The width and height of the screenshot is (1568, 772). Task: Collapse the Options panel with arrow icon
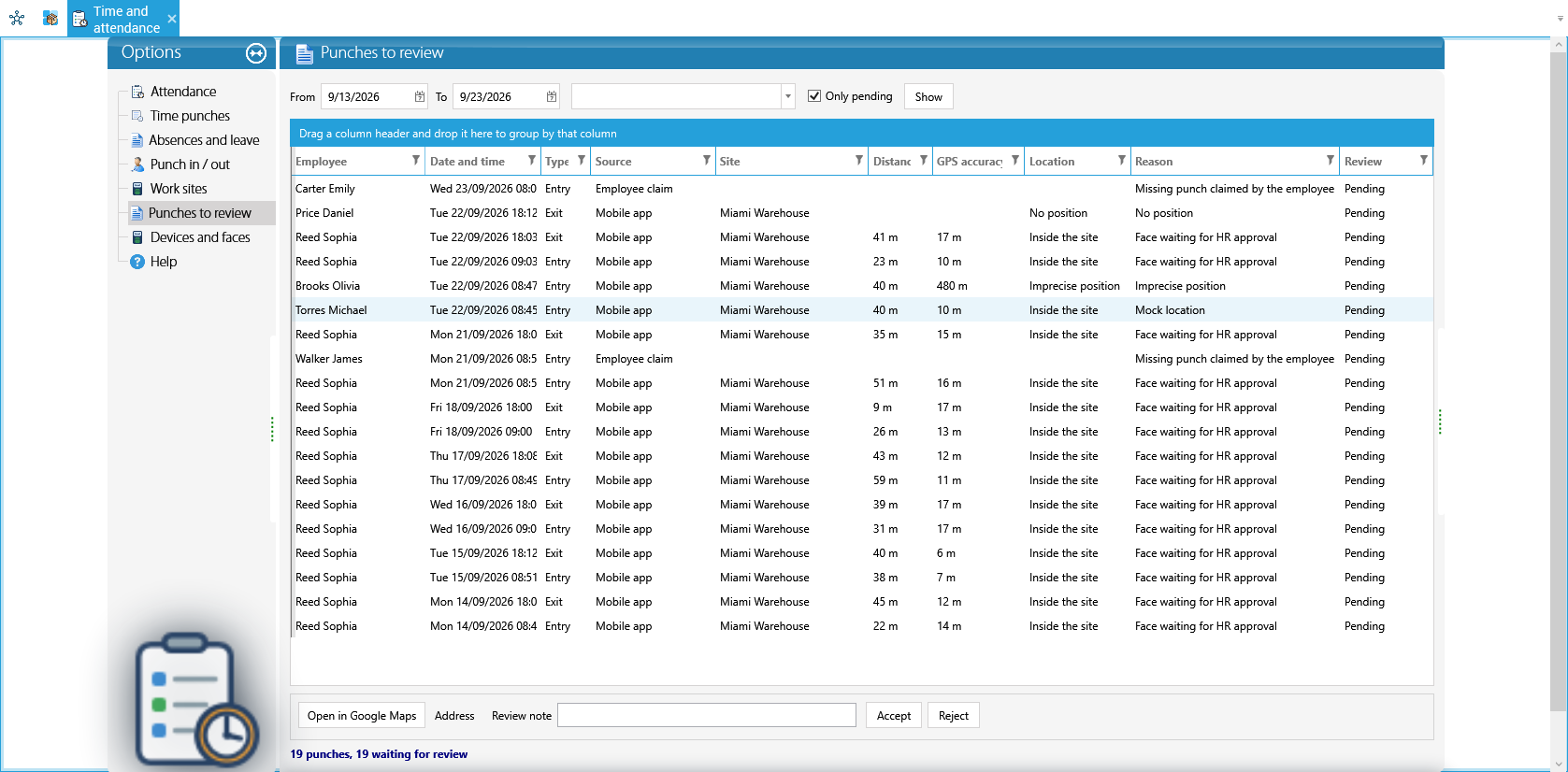coord(256,53)
